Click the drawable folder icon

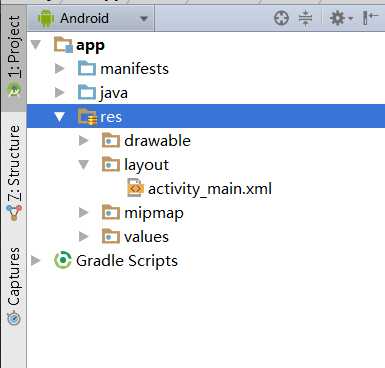click(111, 140)
